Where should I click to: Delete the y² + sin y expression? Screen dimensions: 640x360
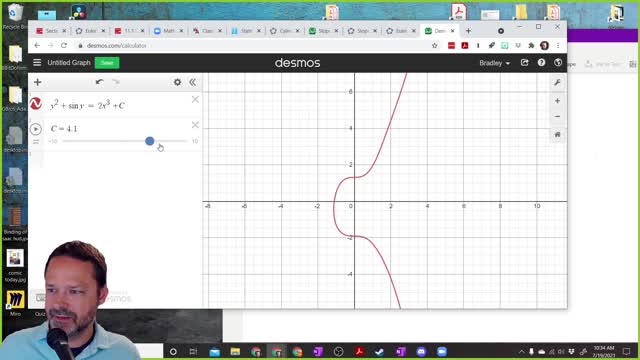[x=195, y=100]
